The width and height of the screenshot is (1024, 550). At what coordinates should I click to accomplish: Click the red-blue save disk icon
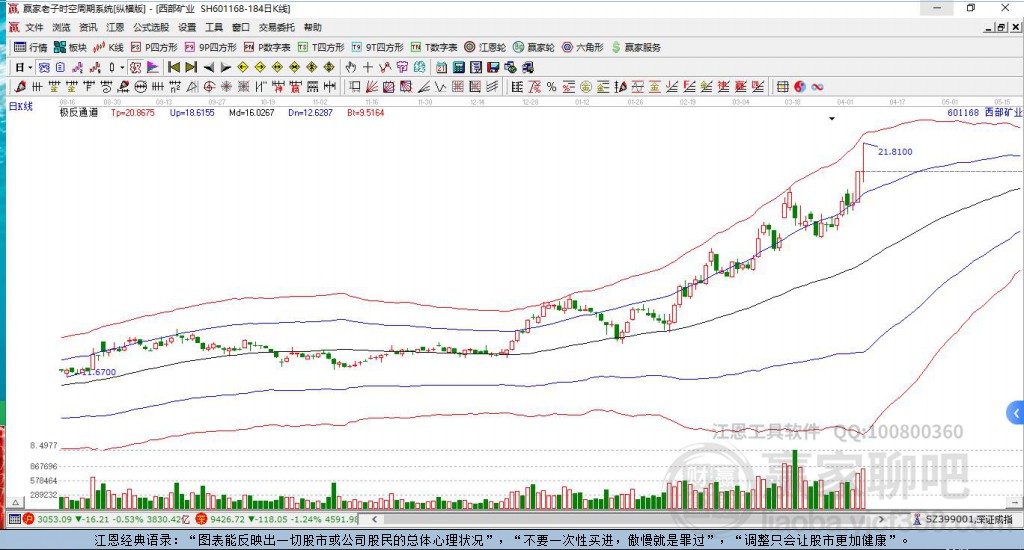click(x=493, y=67)
